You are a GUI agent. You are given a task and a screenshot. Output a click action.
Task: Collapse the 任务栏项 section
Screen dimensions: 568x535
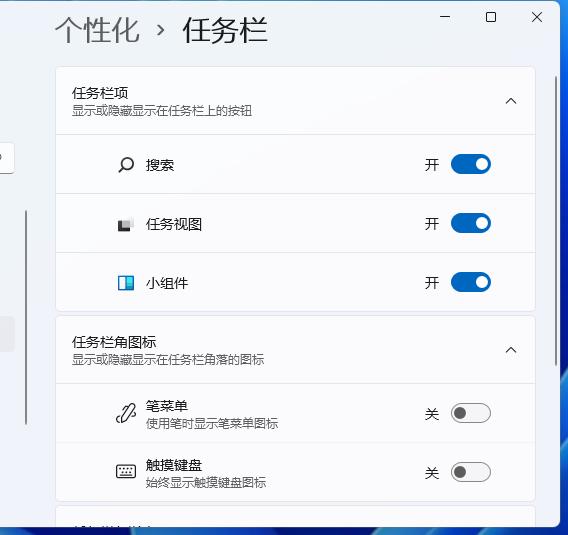pos(511,101)
